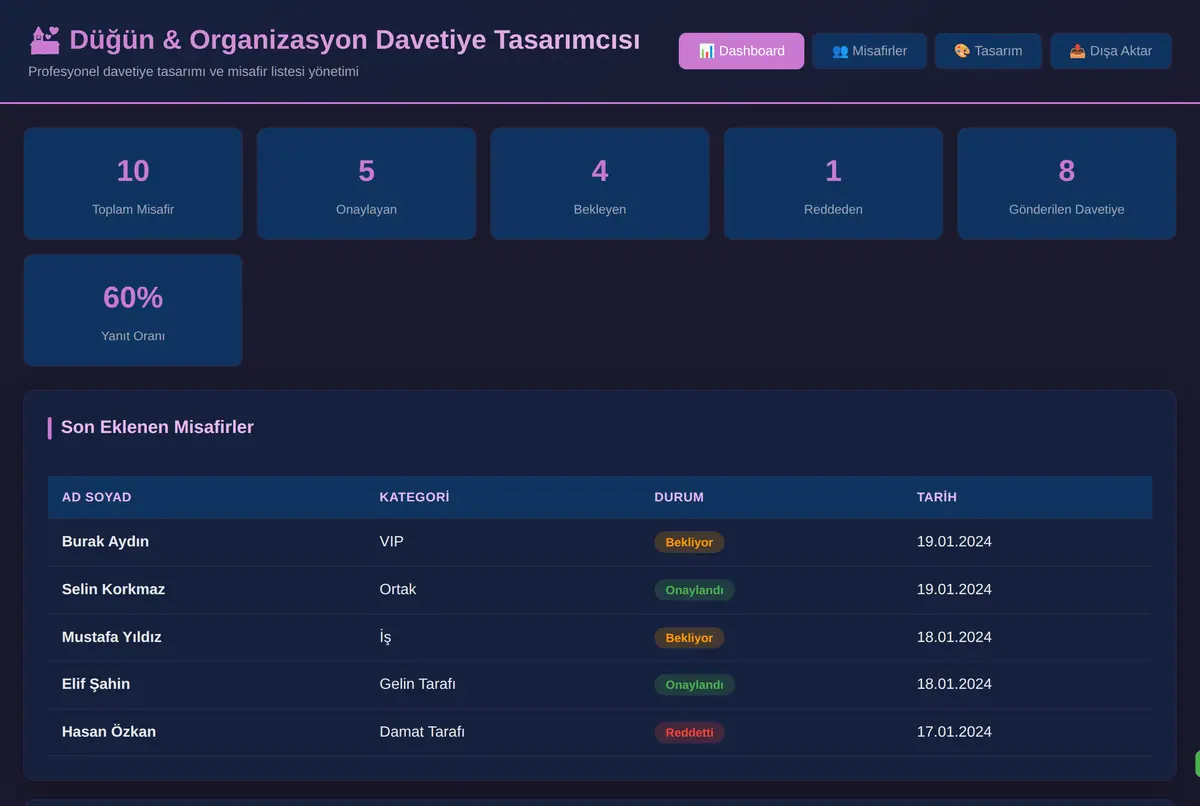
Task: Click the Düğün & Organizasyon Davetiye Tasarımcısı title
Action: [x=355, y=40]
